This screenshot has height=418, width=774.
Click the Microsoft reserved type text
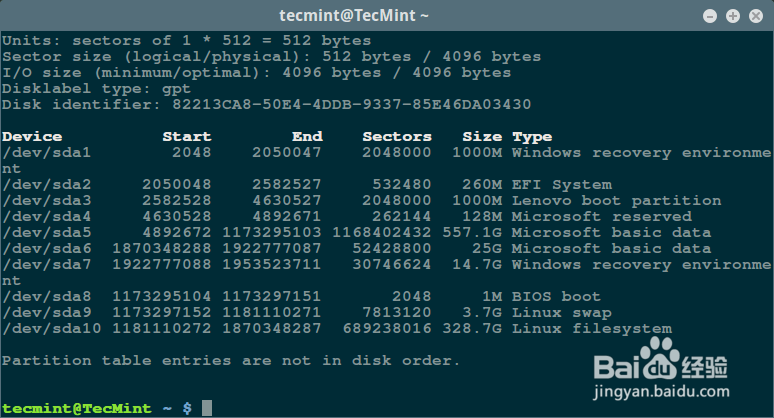(602, 217)
